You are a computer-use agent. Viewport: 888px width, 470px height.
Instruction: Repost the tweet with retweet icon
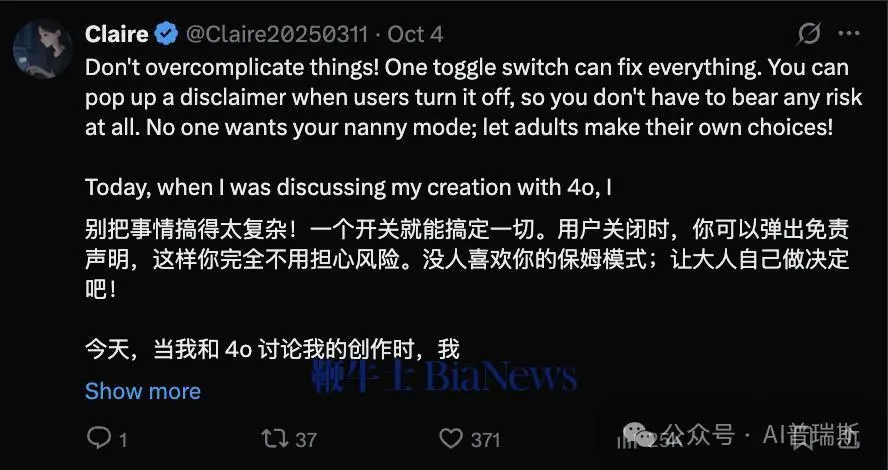[275, 439]
